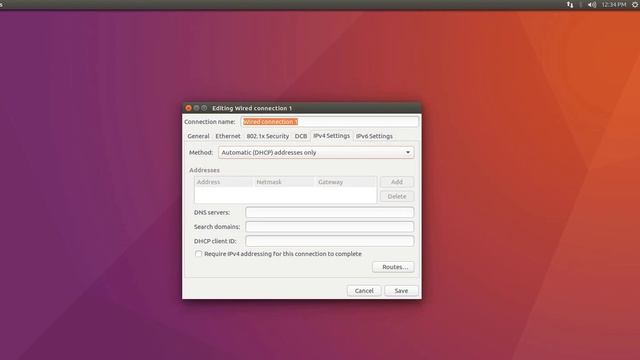Image resolution: width=640 pixels, height=360 pixels.
Task: Click the Add address button
Action: pos(397,182)
